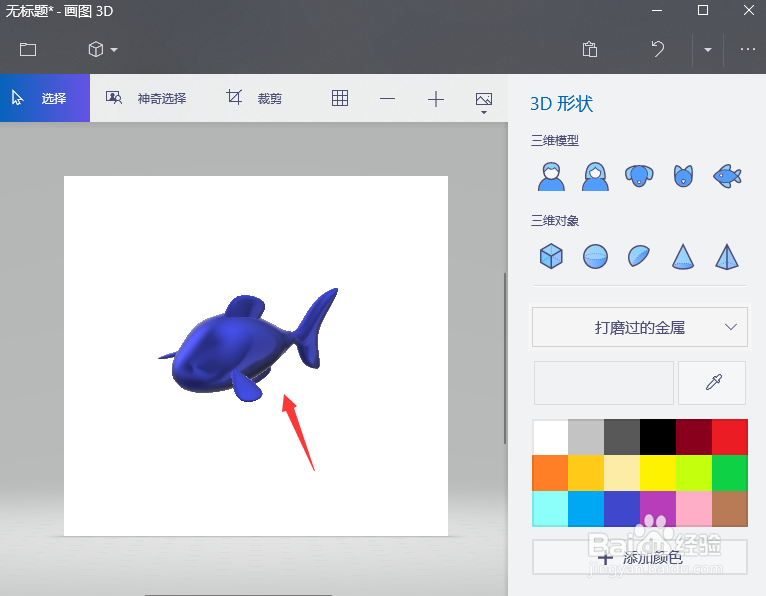Pick the cone 3D object
The height and width of the screenshot is (596, 766).
683,256
